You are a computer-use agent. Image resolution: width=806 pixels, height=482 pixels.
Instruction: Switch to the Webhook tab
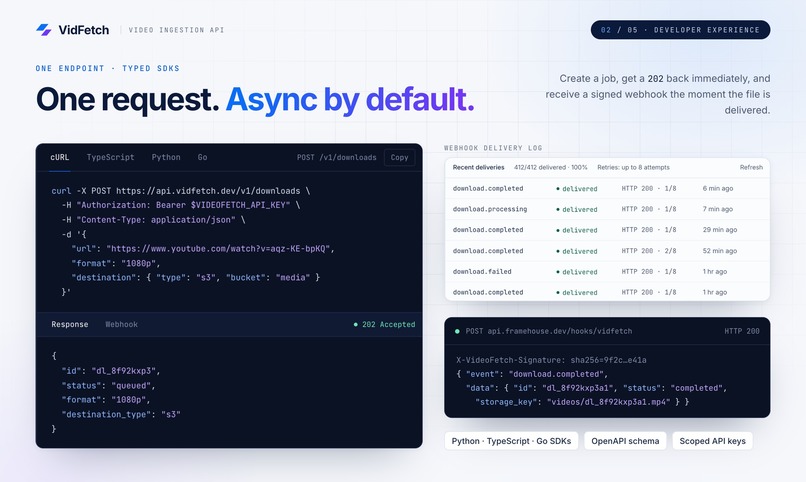coord(121,324)
